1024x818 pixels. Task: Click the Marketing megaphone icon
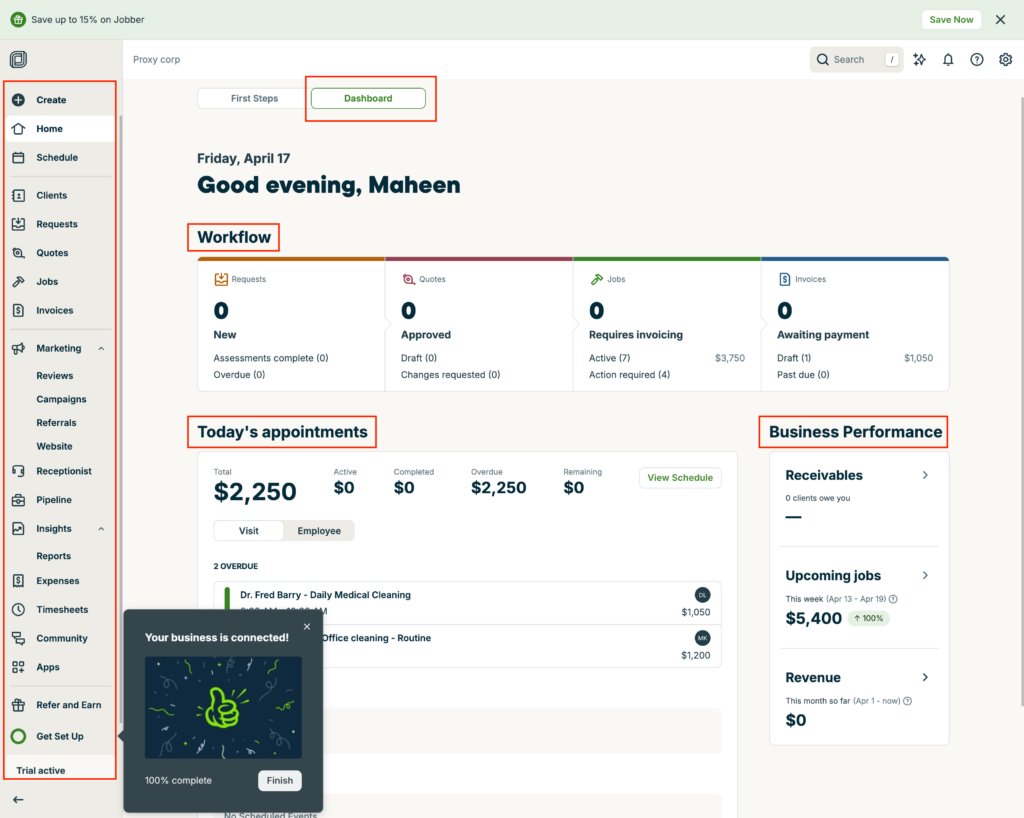pyautogui.click(x=18, y=348)
